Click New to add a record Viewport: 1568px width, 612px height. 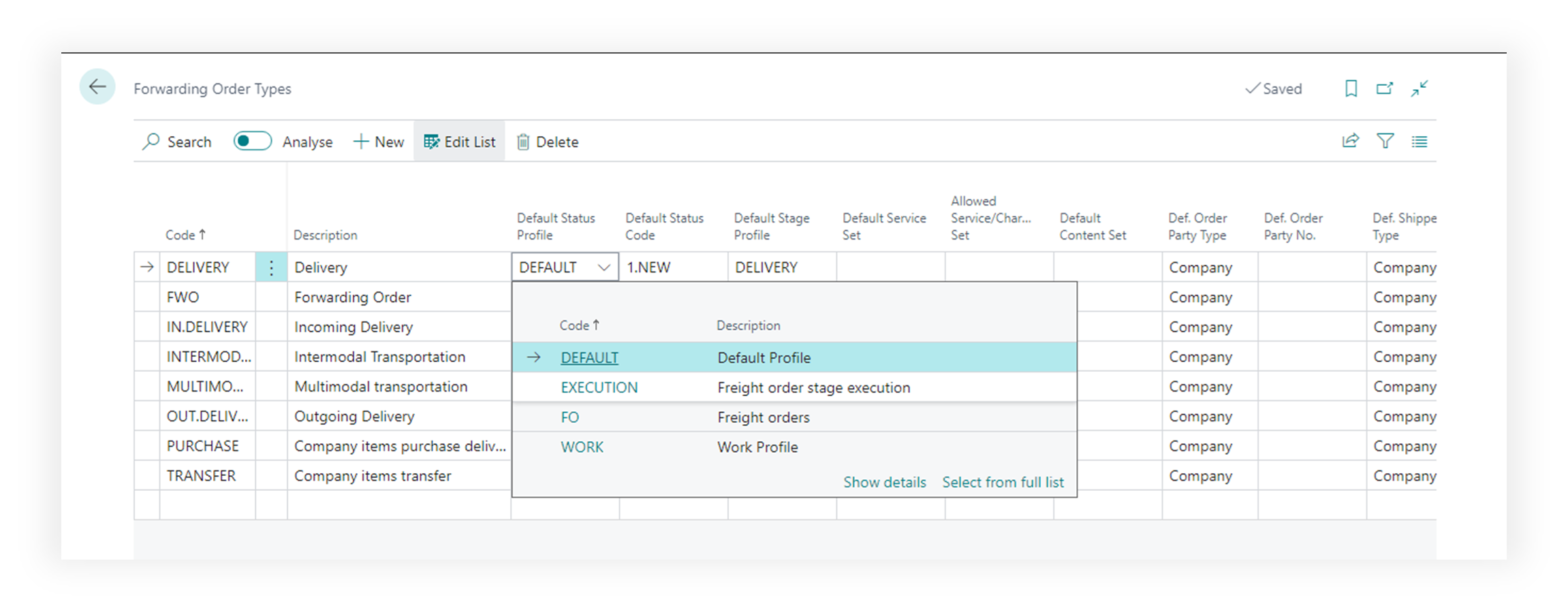pyautogui.click(x=379, y=142)
